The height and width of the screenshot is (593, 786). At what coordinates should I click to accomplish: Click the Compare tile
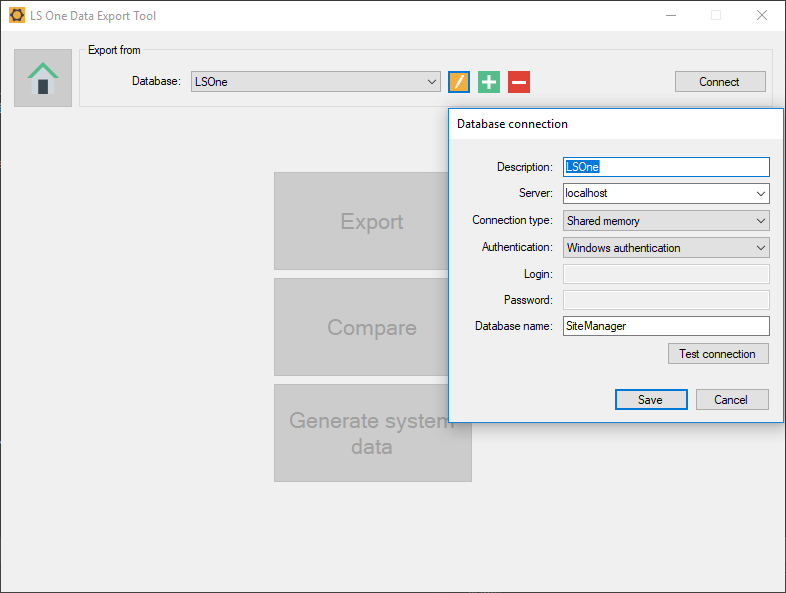point(361,327)
